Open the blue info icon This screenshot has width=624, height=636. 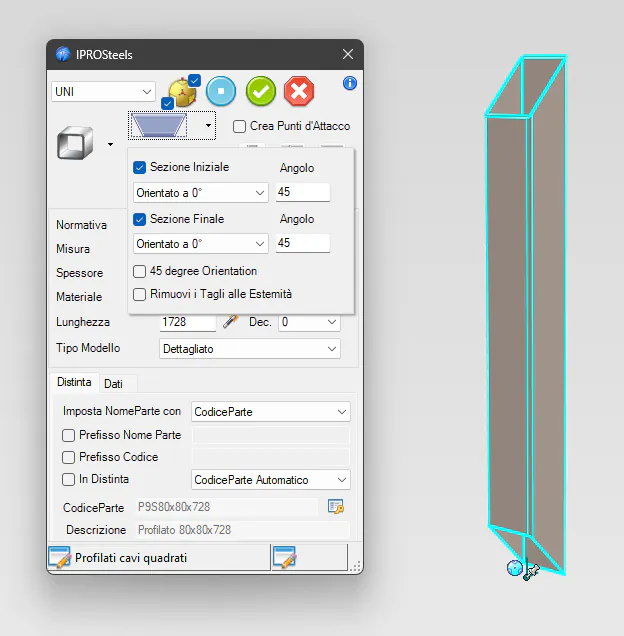click(x=350, y=83)
